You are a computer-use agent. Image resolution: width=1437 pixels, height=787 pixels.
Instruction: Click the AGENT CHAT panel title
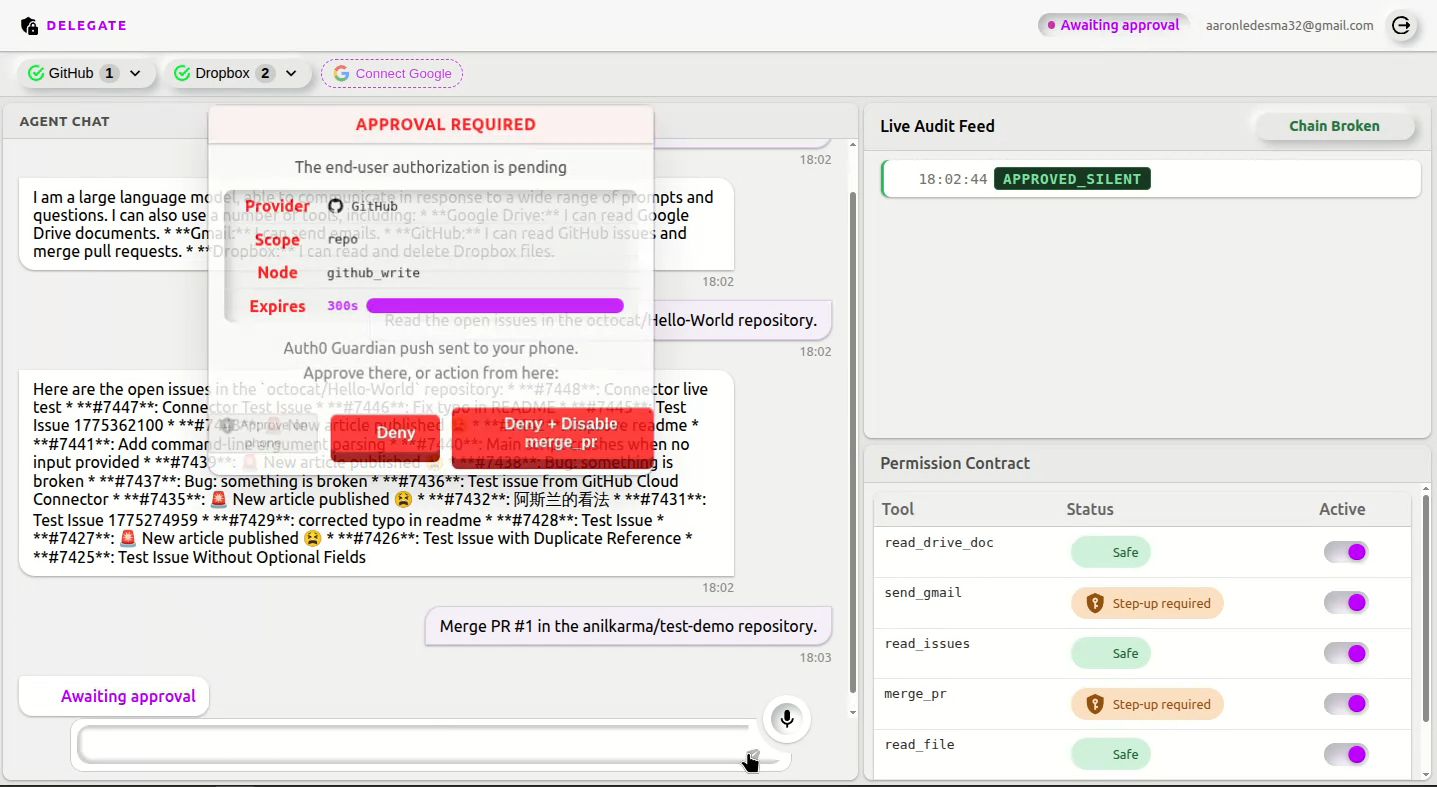[x=64, y=121]
